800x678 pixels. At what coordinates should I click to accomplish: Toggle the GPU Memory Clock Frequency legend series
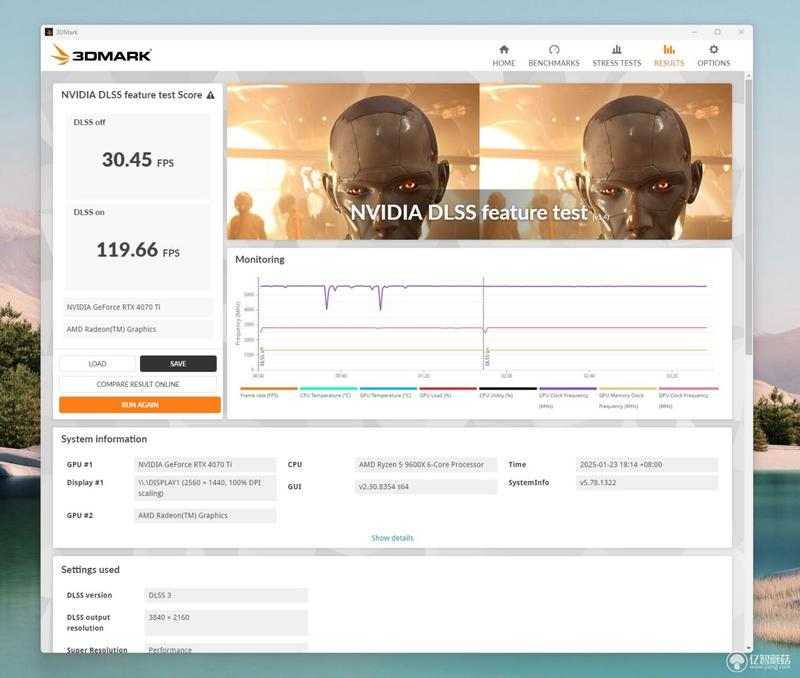point(627,398)
